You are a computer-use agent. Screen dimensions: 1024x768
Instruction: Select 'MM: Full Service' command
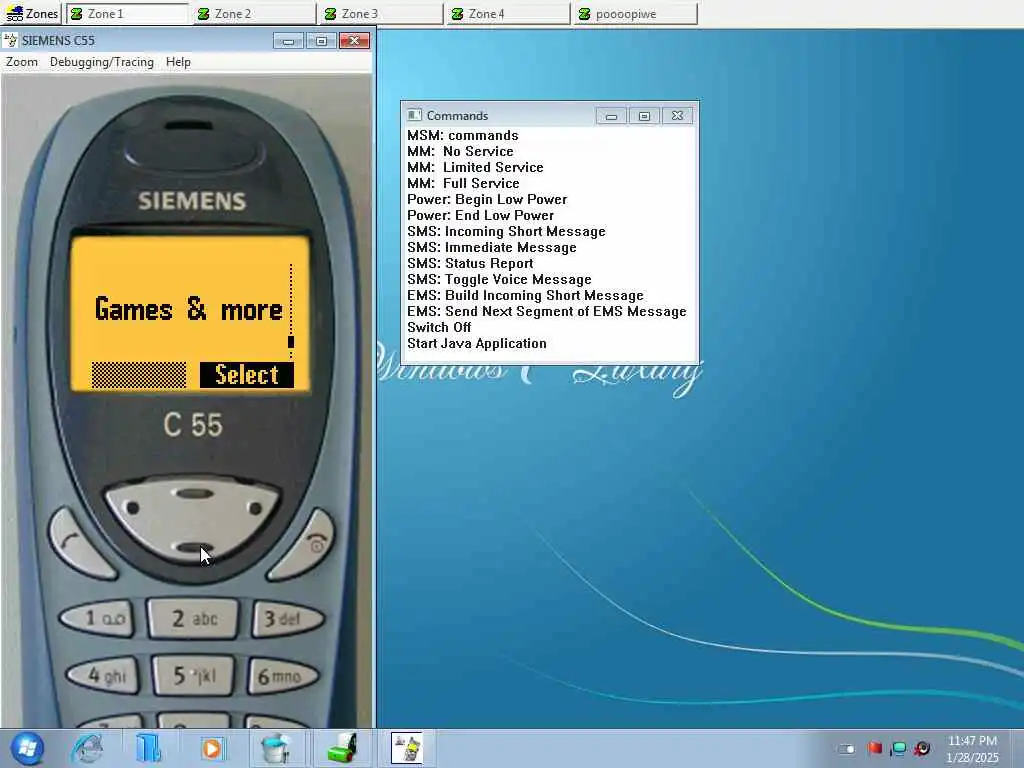pos(463,183)
